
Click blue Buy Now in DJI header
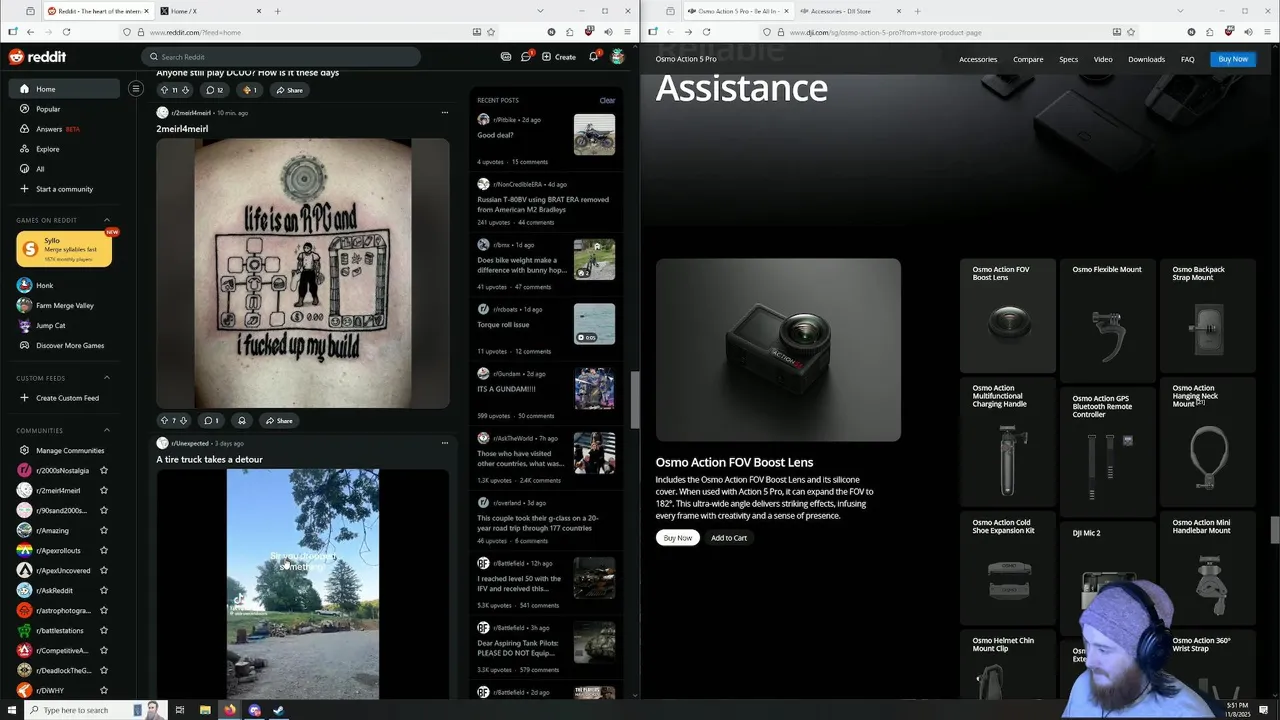tap(1233, 59)
